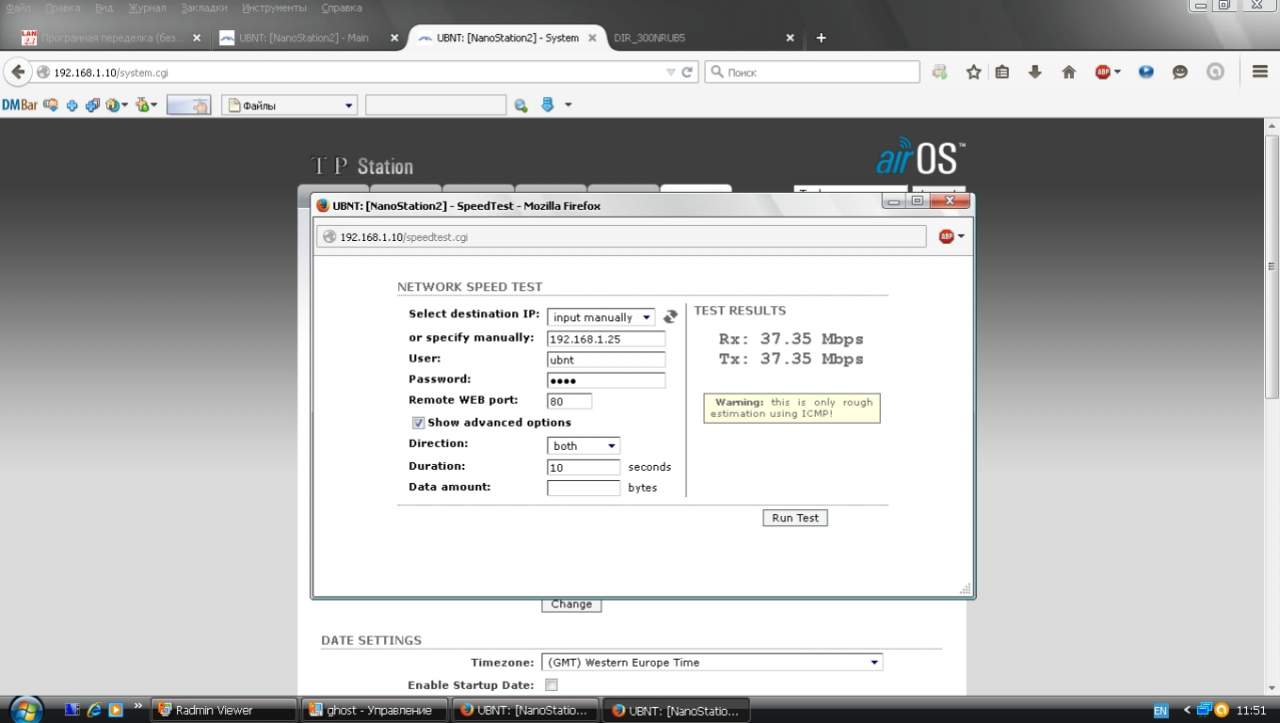
Task: Click Adblock Plus icon in SpeedTest window
Action: 946,236
